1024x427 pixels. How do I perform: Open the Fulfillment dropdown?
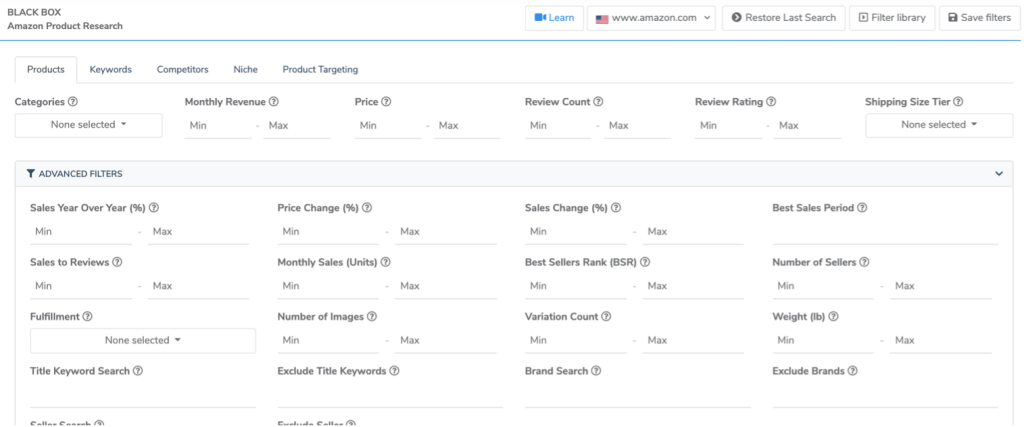(142, 340)
